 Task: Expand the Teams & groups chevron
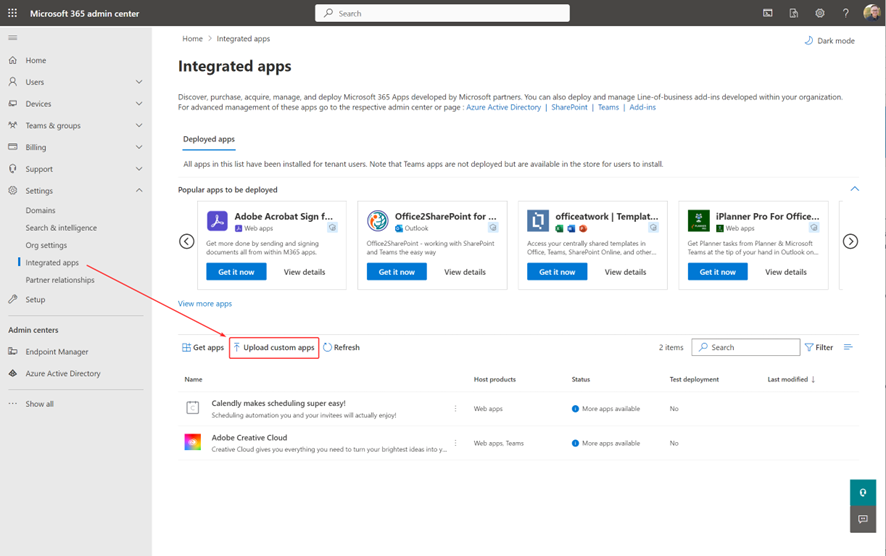click(139, 125)
